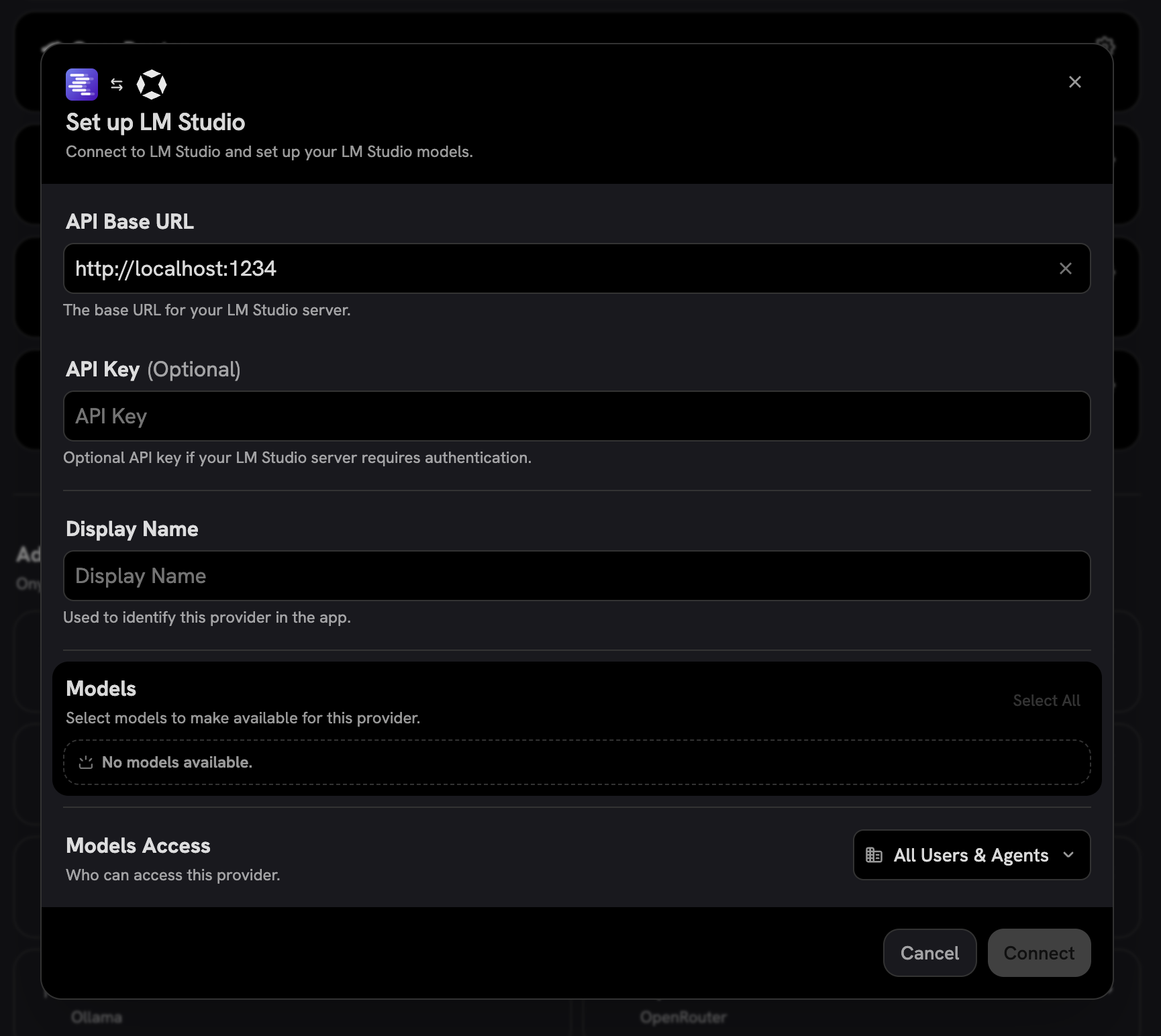This screenshot has height=1036, width=1161.
Task: Click the grid icon inside All Users & Agents
Action: tap(874, 855)
